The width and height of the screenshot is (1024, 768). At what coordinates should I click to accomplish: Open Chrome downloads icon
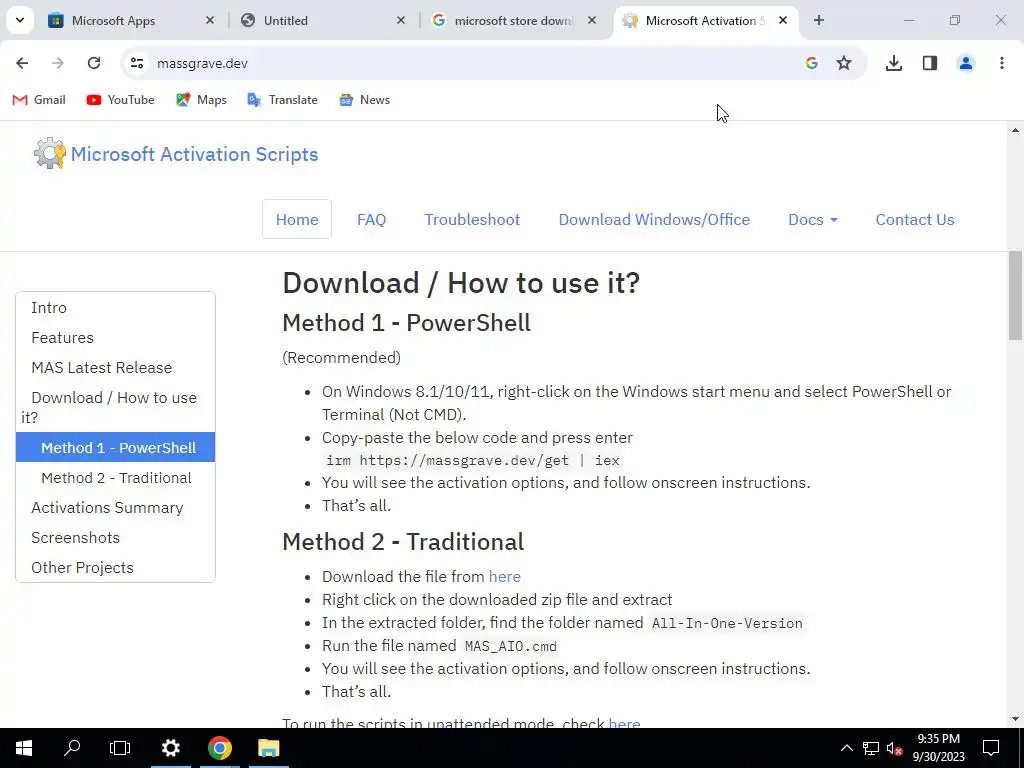tap(894, 63)
